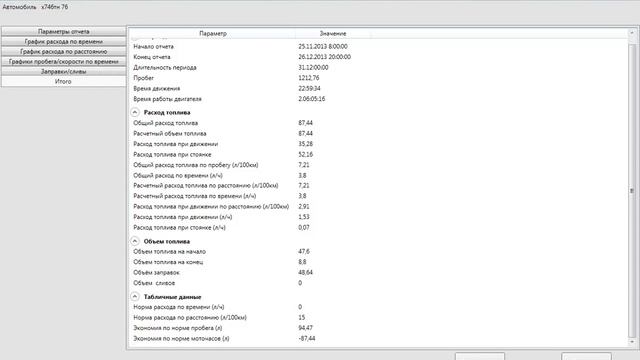Open the Параметры отчета tab
The image size is (640, 360).
tap(64, 31)
